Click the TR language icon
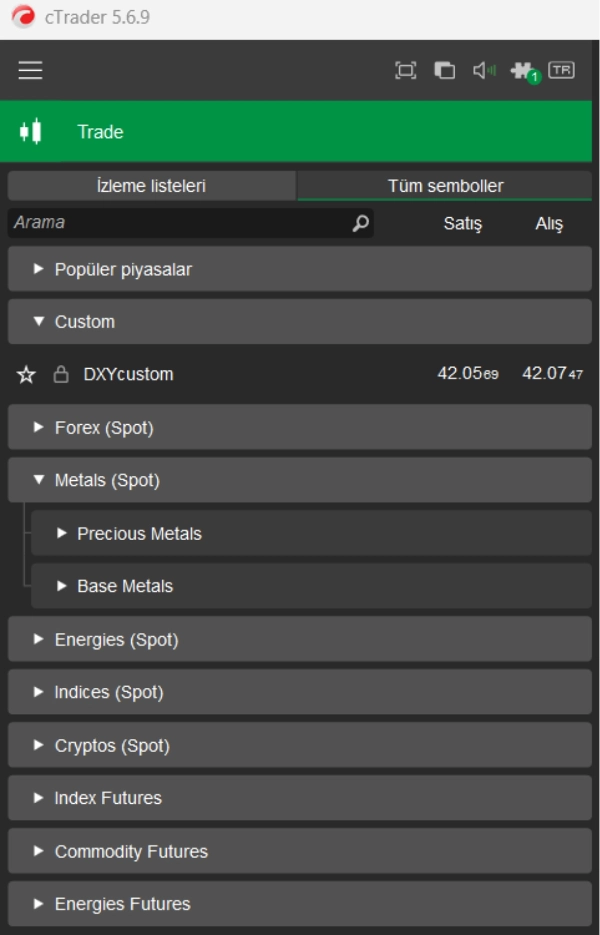The image size is (600, 935). [562, 70]
